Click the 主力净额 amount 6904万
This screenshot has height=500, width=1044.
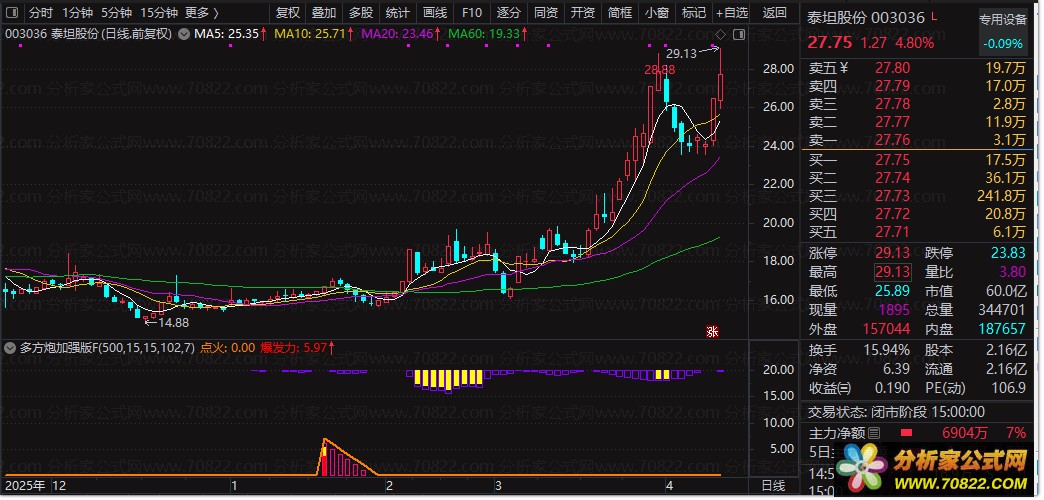[x=965, y=433]
